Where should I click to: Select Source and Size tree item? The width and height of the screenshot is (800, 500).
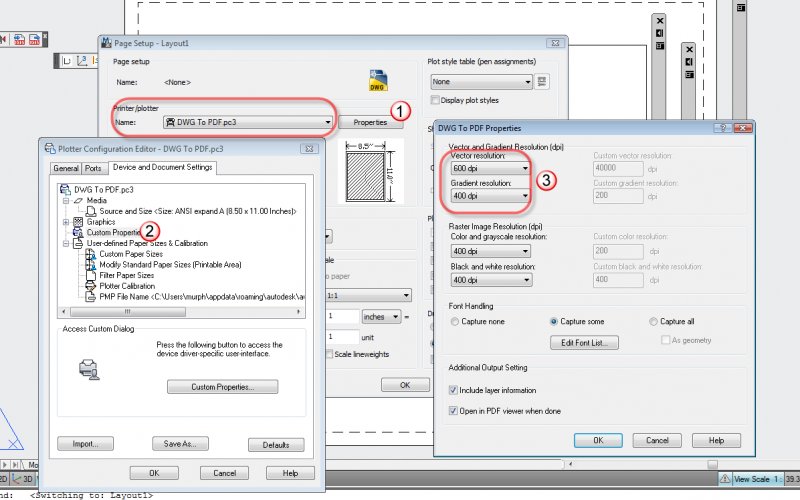(197, 211)
